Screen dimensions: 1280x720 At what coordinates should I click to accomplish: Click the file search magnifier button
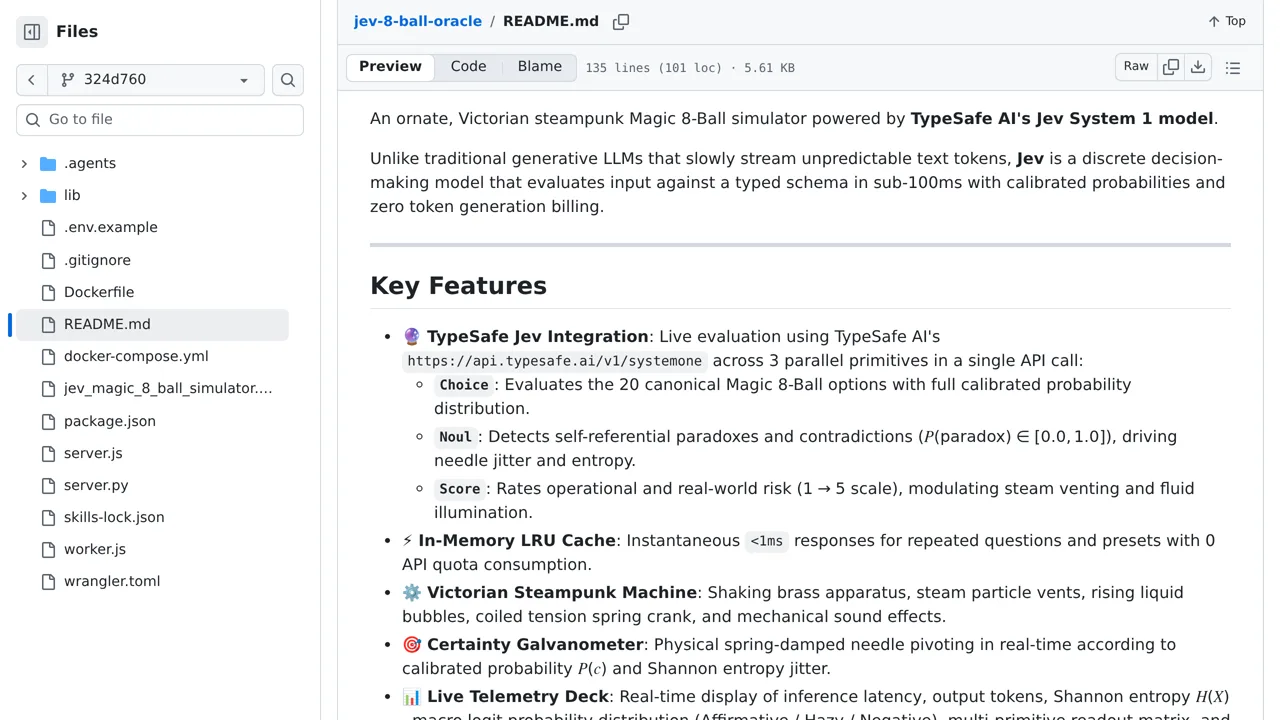point(288,80)
